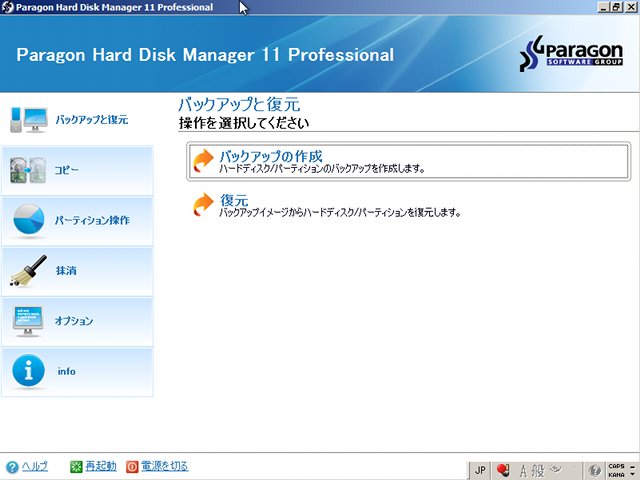Open the パーティション操作 pie chart section
The image size is (640, 480).
77,221
